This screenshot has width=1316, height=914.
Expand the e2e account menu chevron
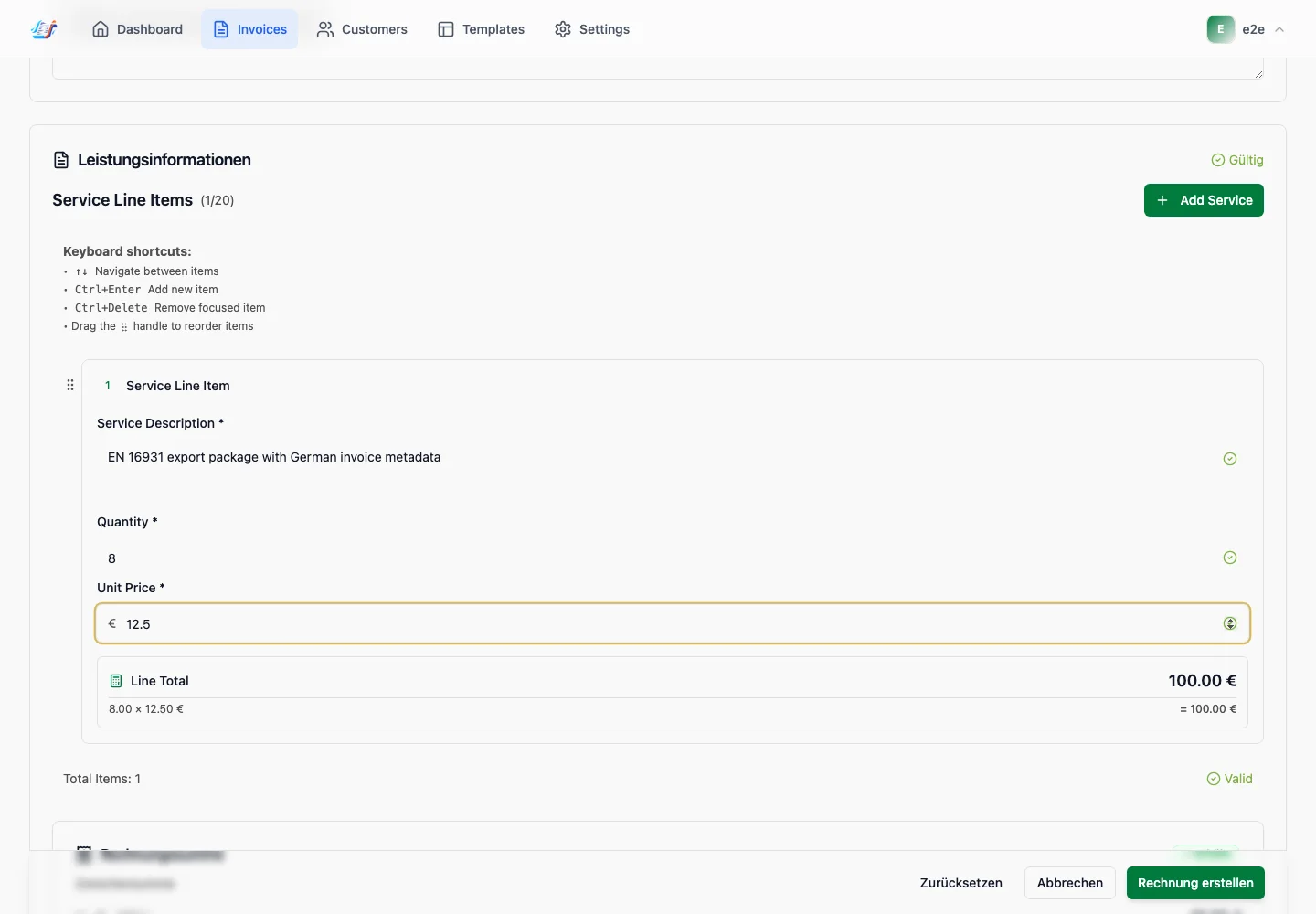tap(1279, 29)
